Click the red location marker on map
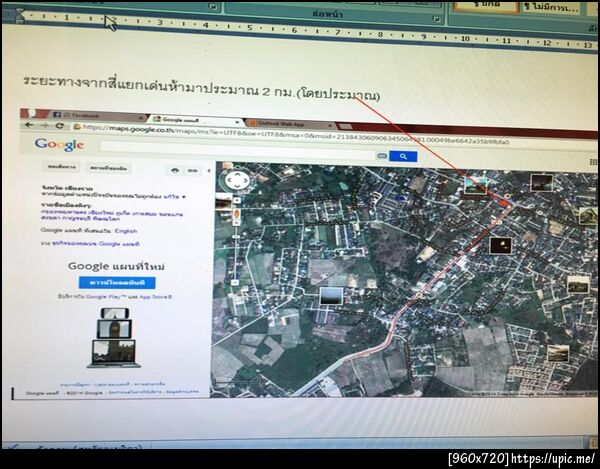The image size is (600, 469). [x=505, y=204]
